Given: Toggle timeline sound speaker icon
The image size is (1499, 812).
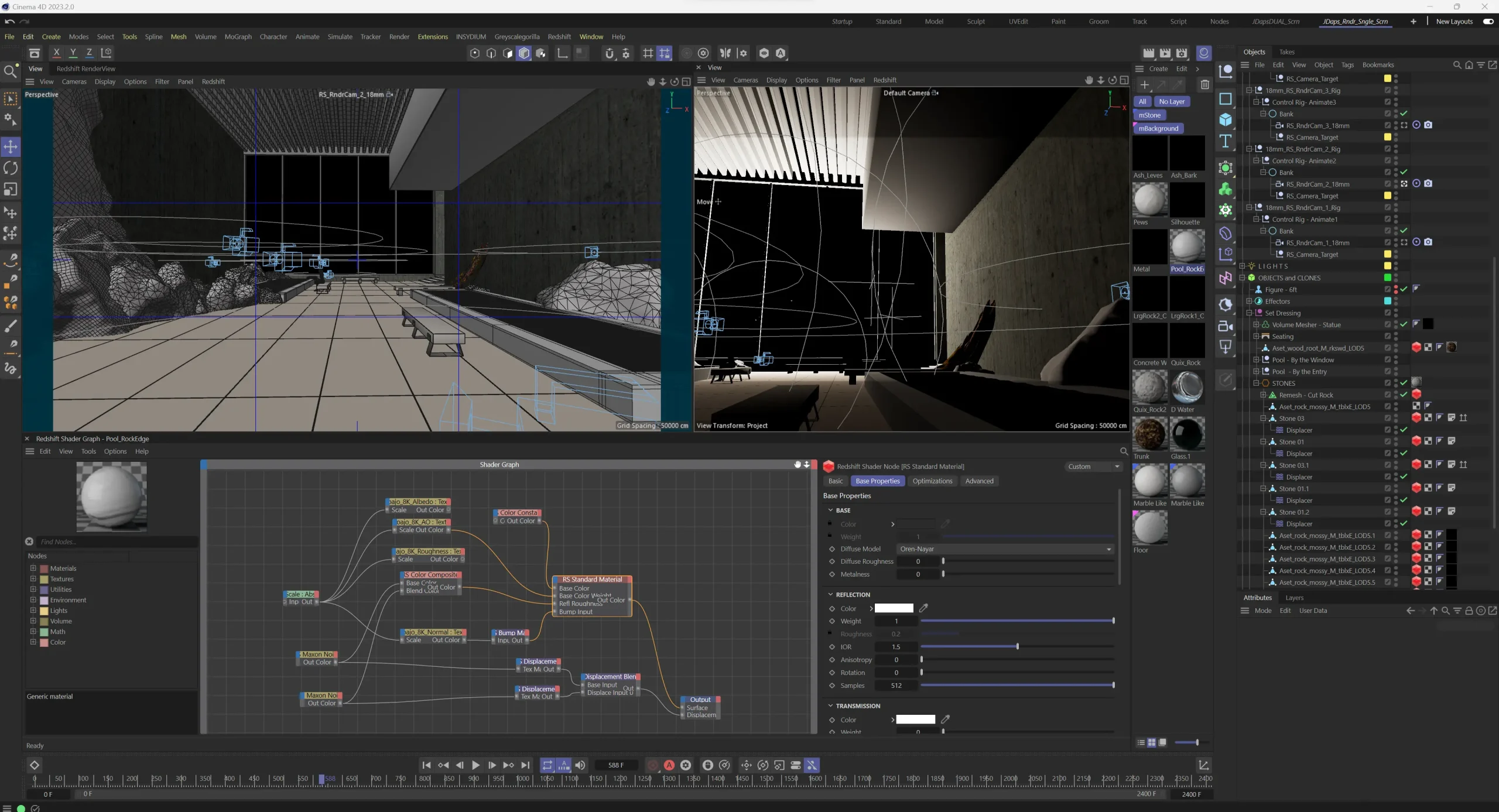Looking at the screenshot, I should (580, 765).
